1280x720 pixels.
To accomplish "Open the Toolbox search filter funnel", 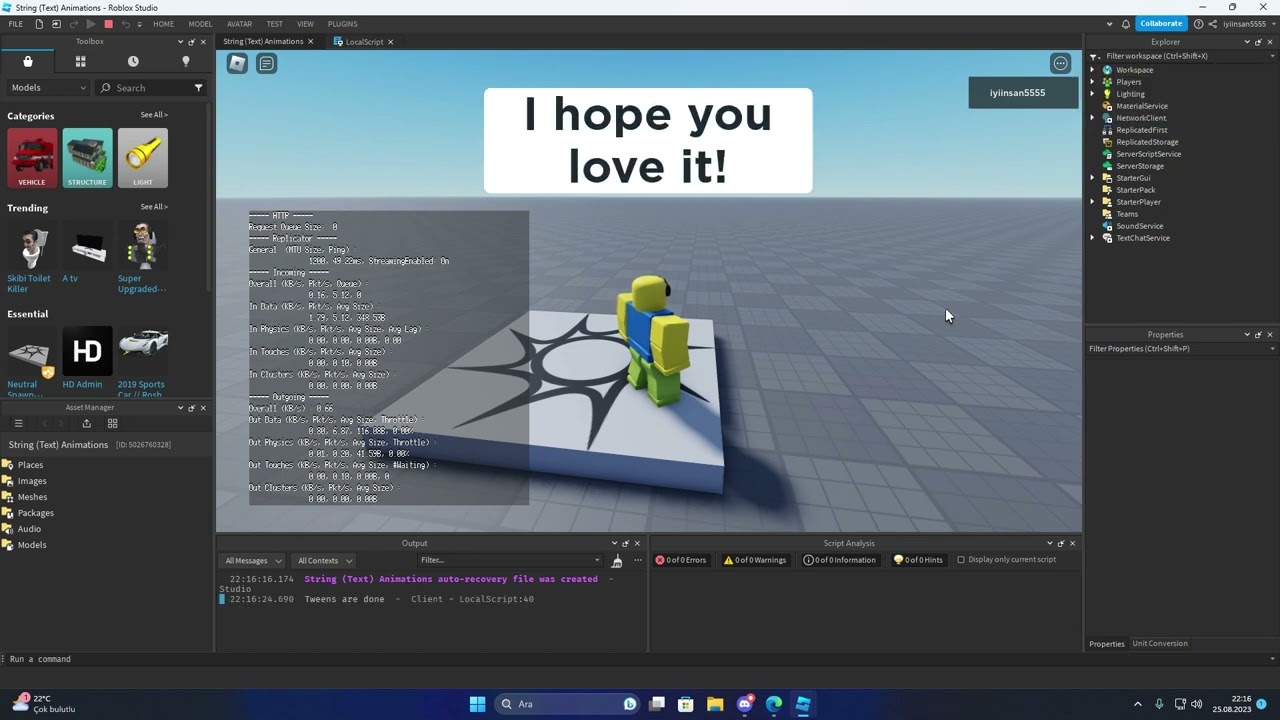I will pyautogui.click(x=198, y=88).
